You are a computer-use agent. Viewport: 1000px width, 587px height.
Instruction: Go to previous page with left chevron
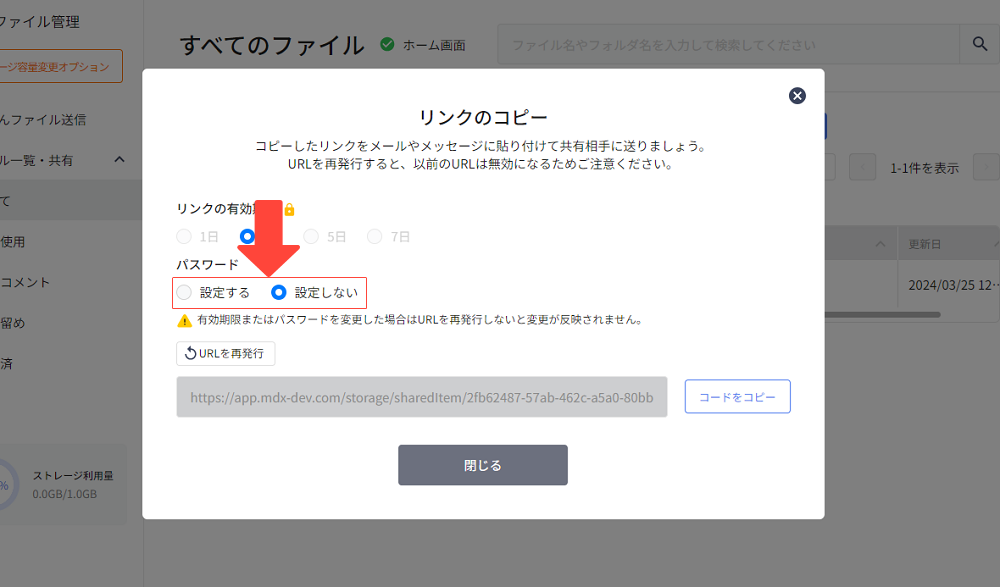click(x=862, y=168)
